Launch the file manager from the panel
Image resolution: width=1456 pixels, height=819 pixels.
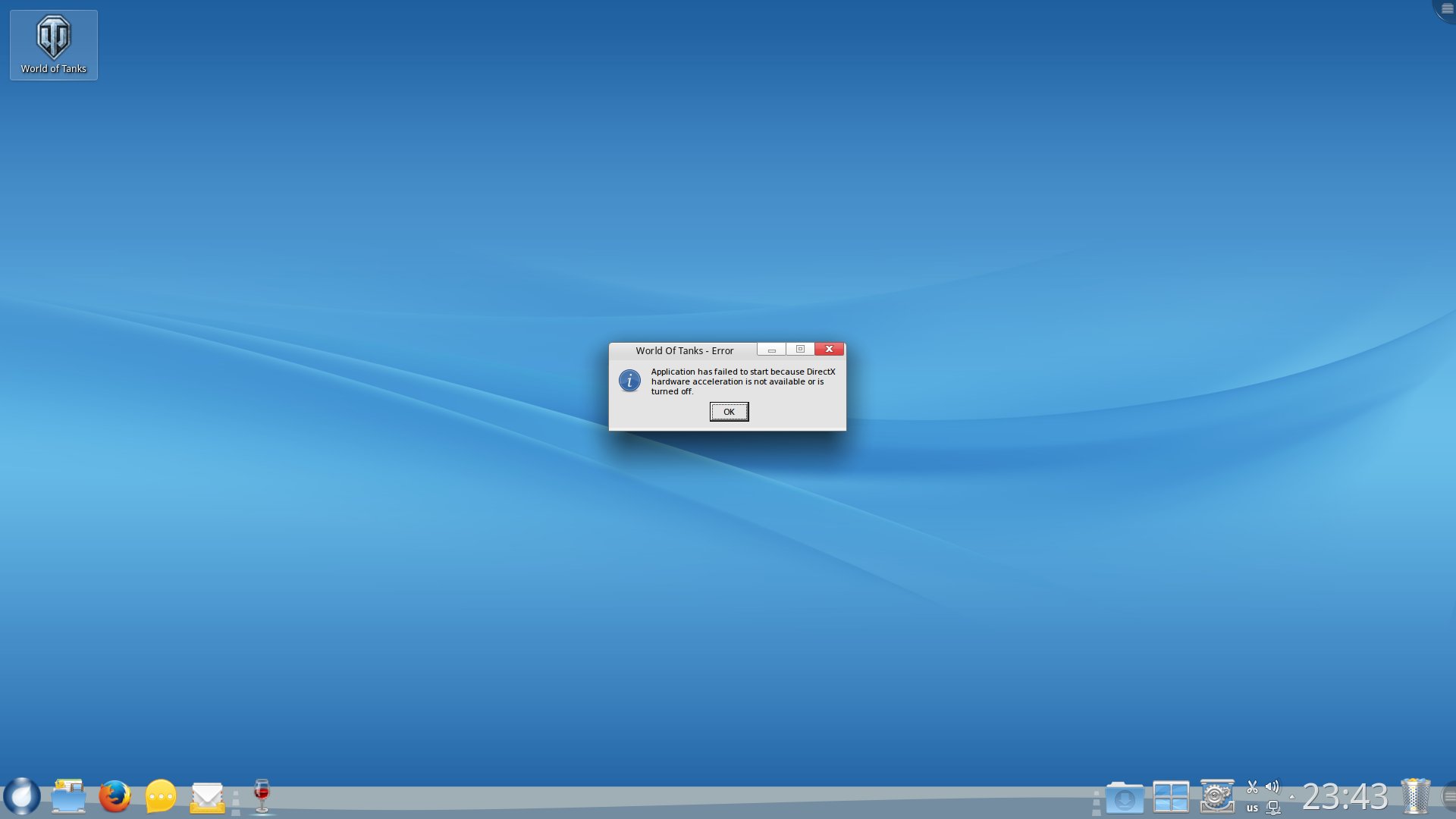pyautogui.click(x=68, y=796)
